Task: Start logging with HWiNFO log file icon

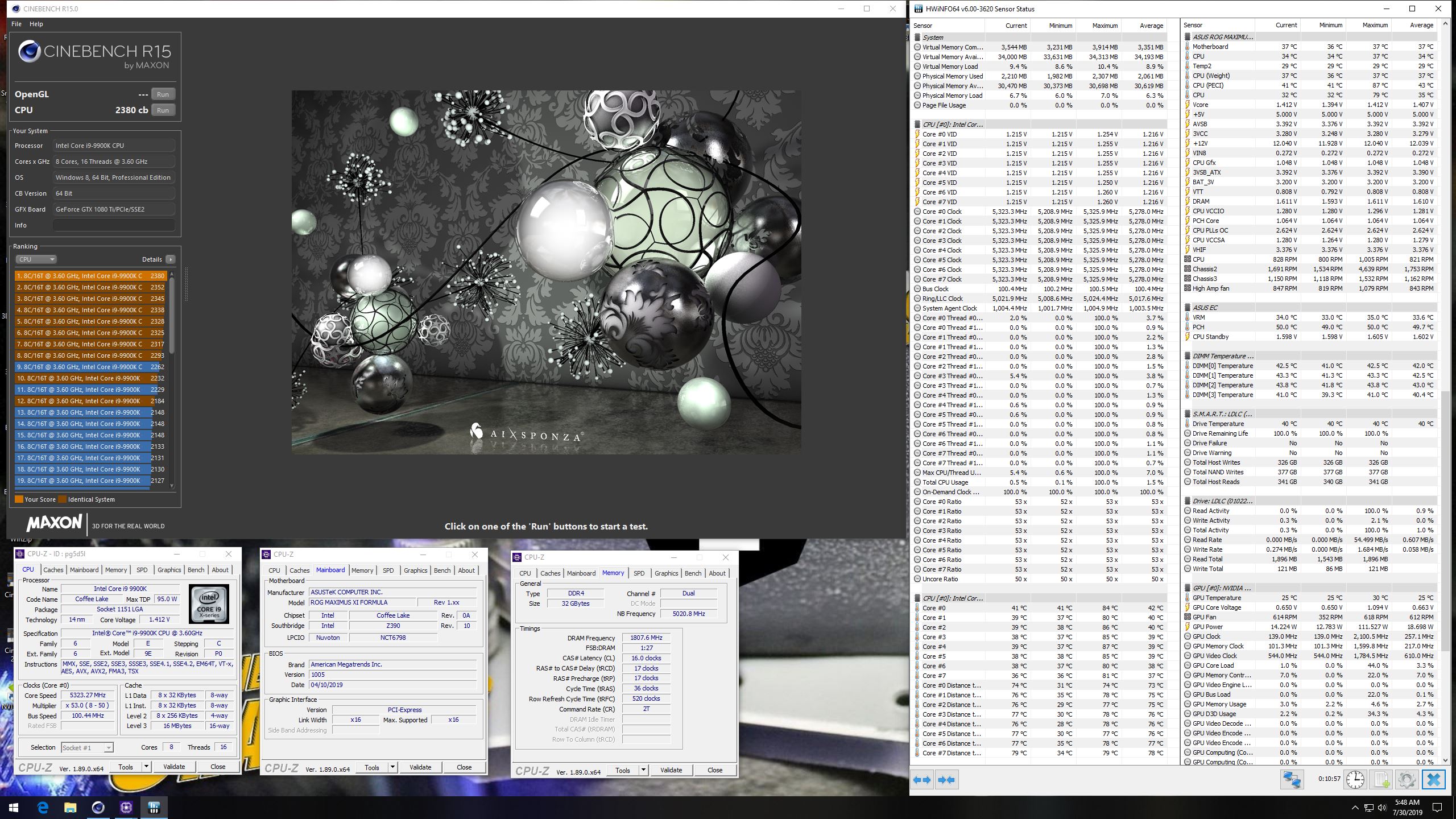Action: [1381, 779]
